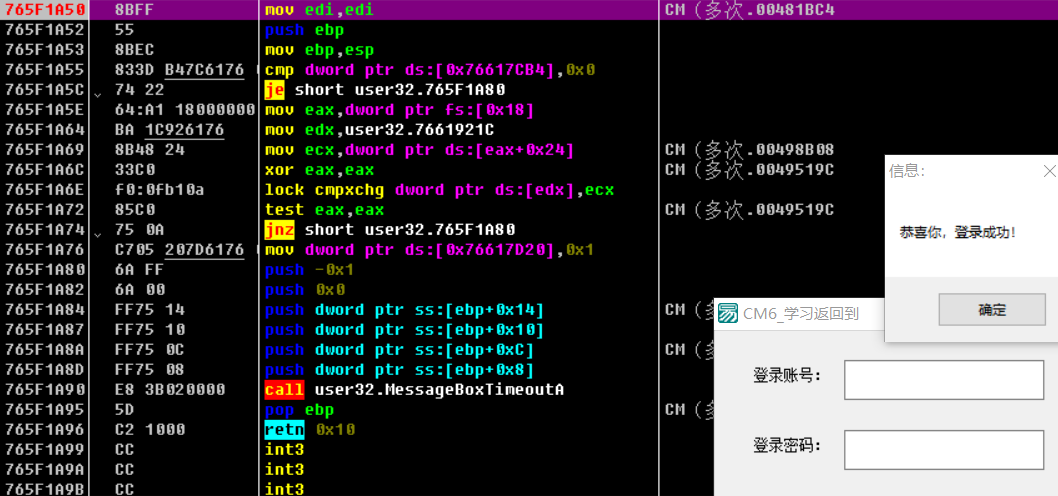This screenshot has width=1058, height=496.
Task: Select address 765F1A90 in address column
Action: [44, 390]
